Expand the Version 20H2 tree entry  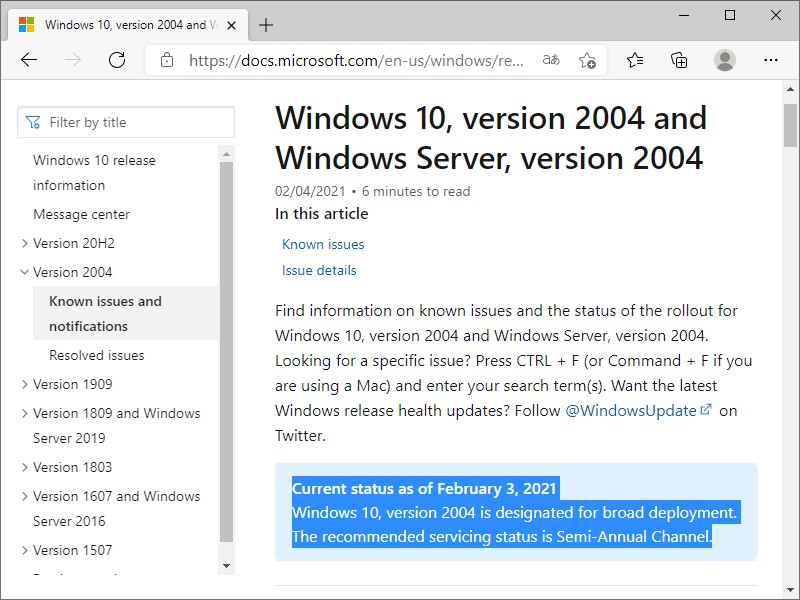[25, 243]
